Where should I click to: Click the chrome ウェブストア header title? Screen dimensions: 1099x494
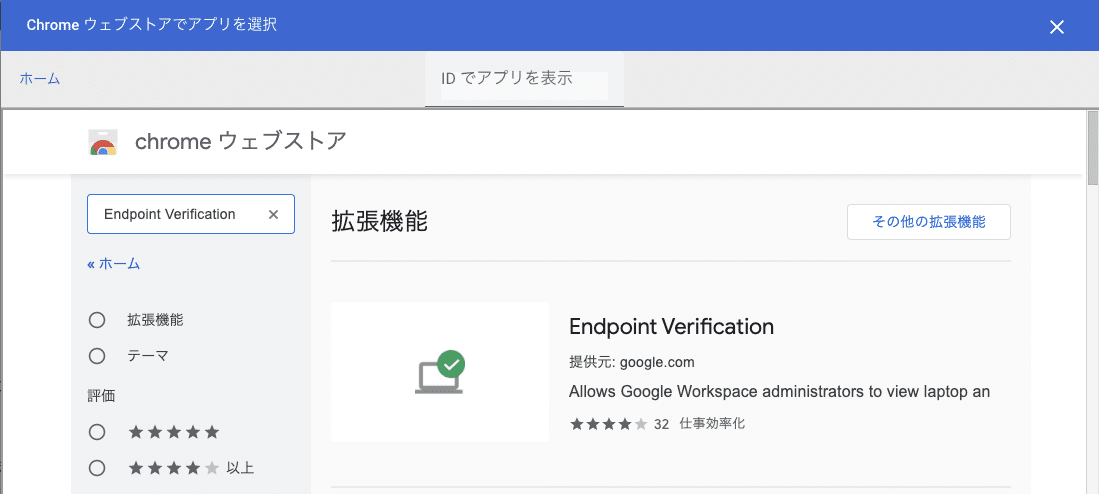click(240, 142)
